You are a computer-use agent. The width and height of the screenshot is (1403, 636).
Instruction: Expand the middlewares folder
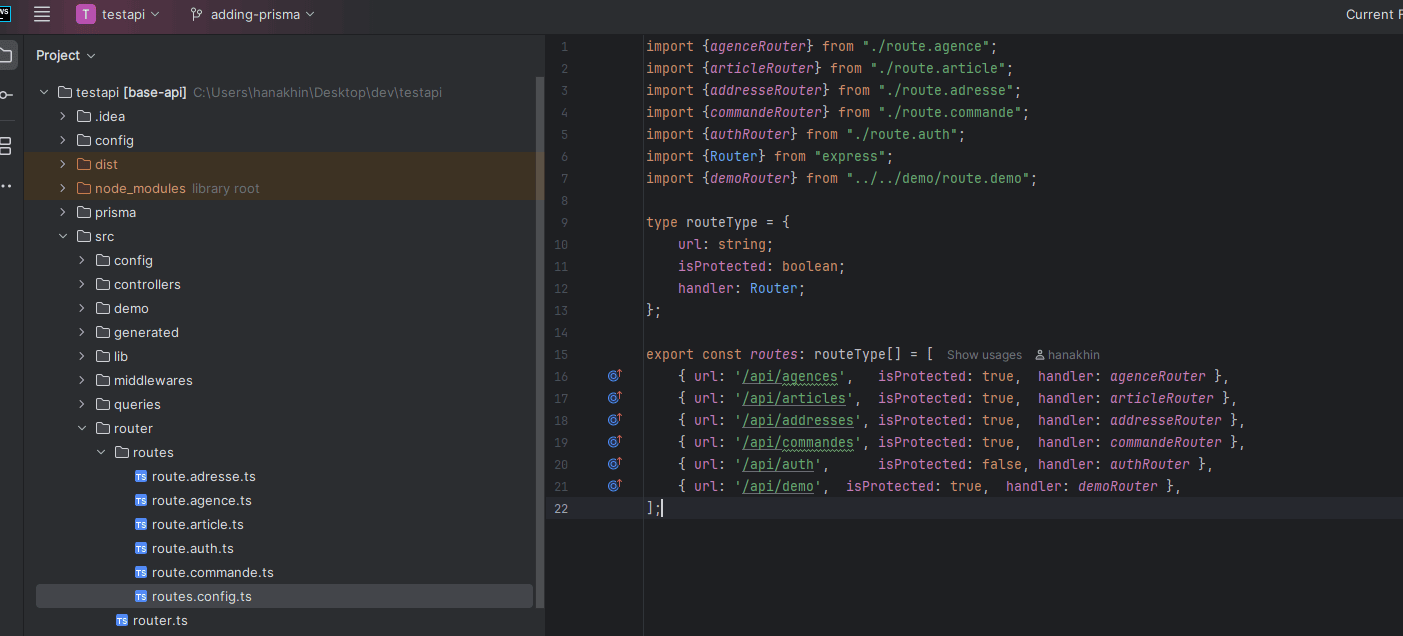tap(82, 380)
